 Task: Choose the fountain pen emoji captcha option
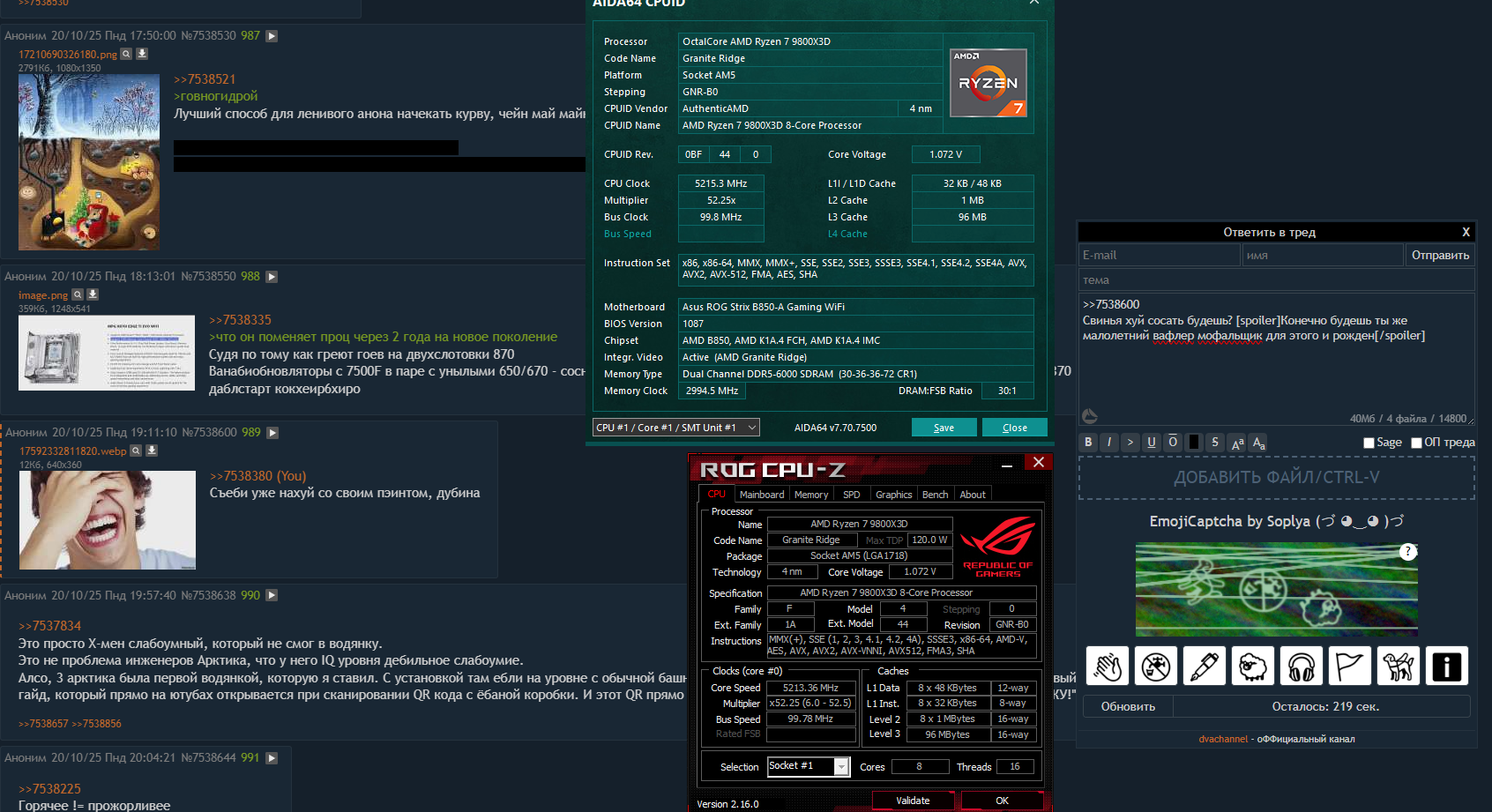[x=1205, y=666]
